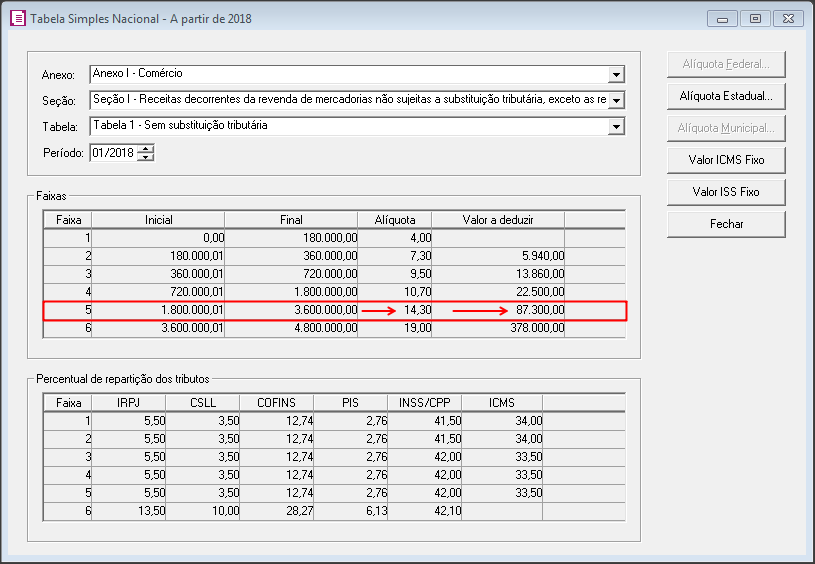The height and width of the screenshot is (564, 815).
Task: Click the window title document icon
Action: (18, 19)
